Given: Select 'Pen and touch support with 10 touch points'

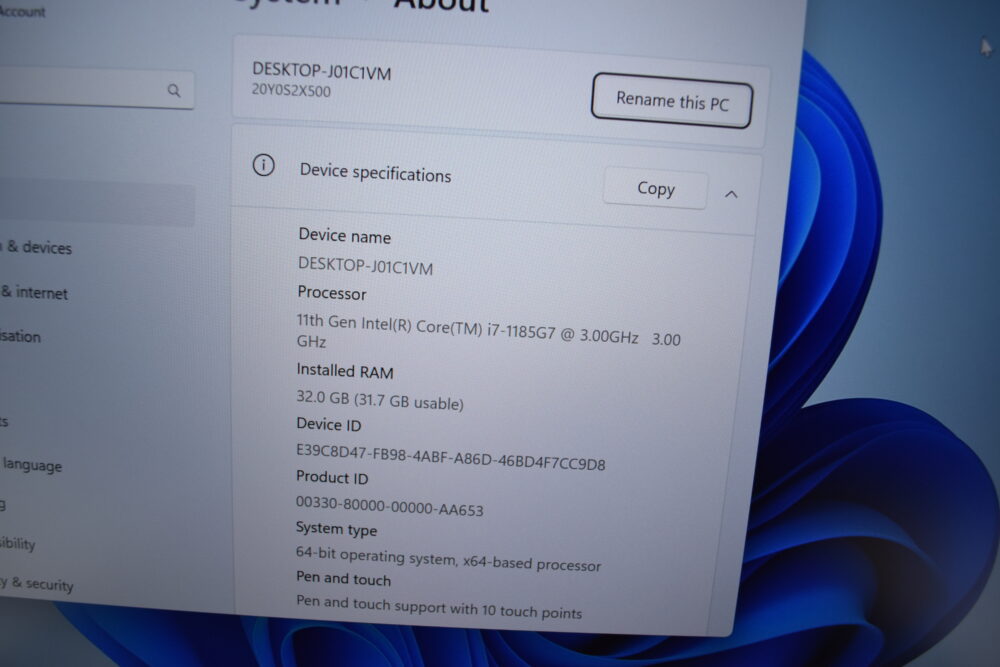Looking at the screenshot, I should tap(439, 606).
